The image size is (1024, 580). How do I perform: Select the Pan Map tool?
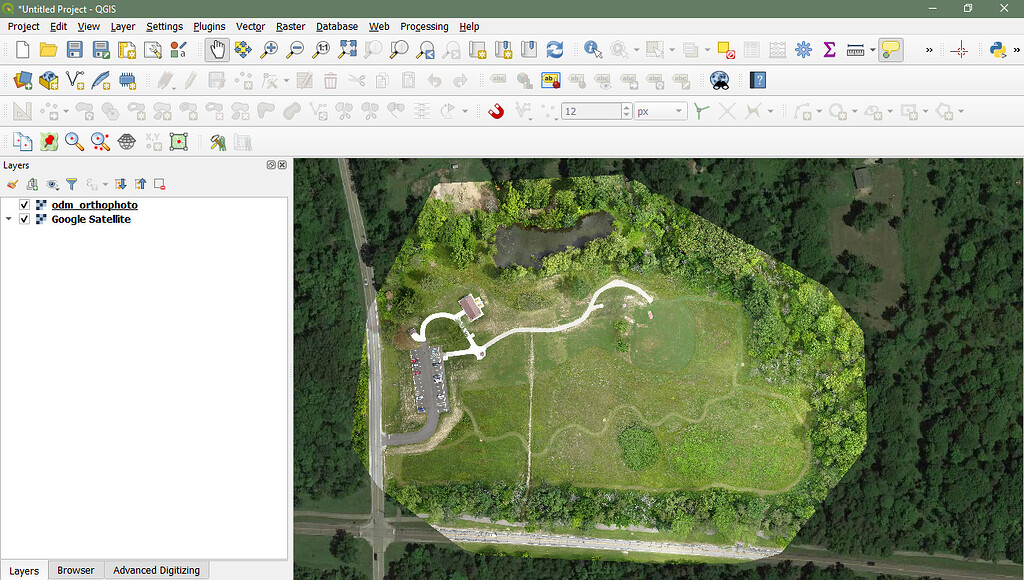pos(217,48)
